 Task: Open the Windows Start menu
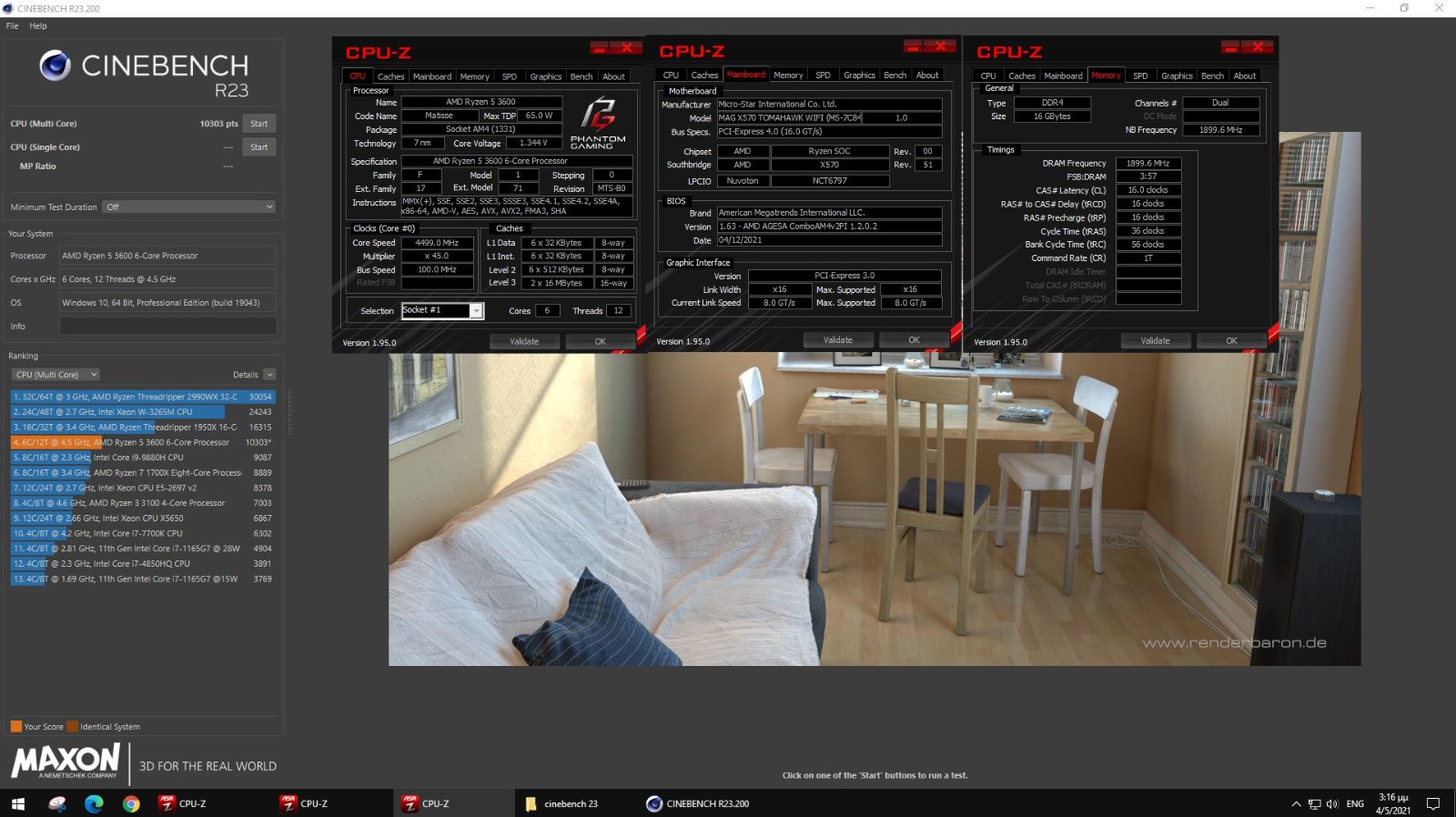tap(18, 804)
